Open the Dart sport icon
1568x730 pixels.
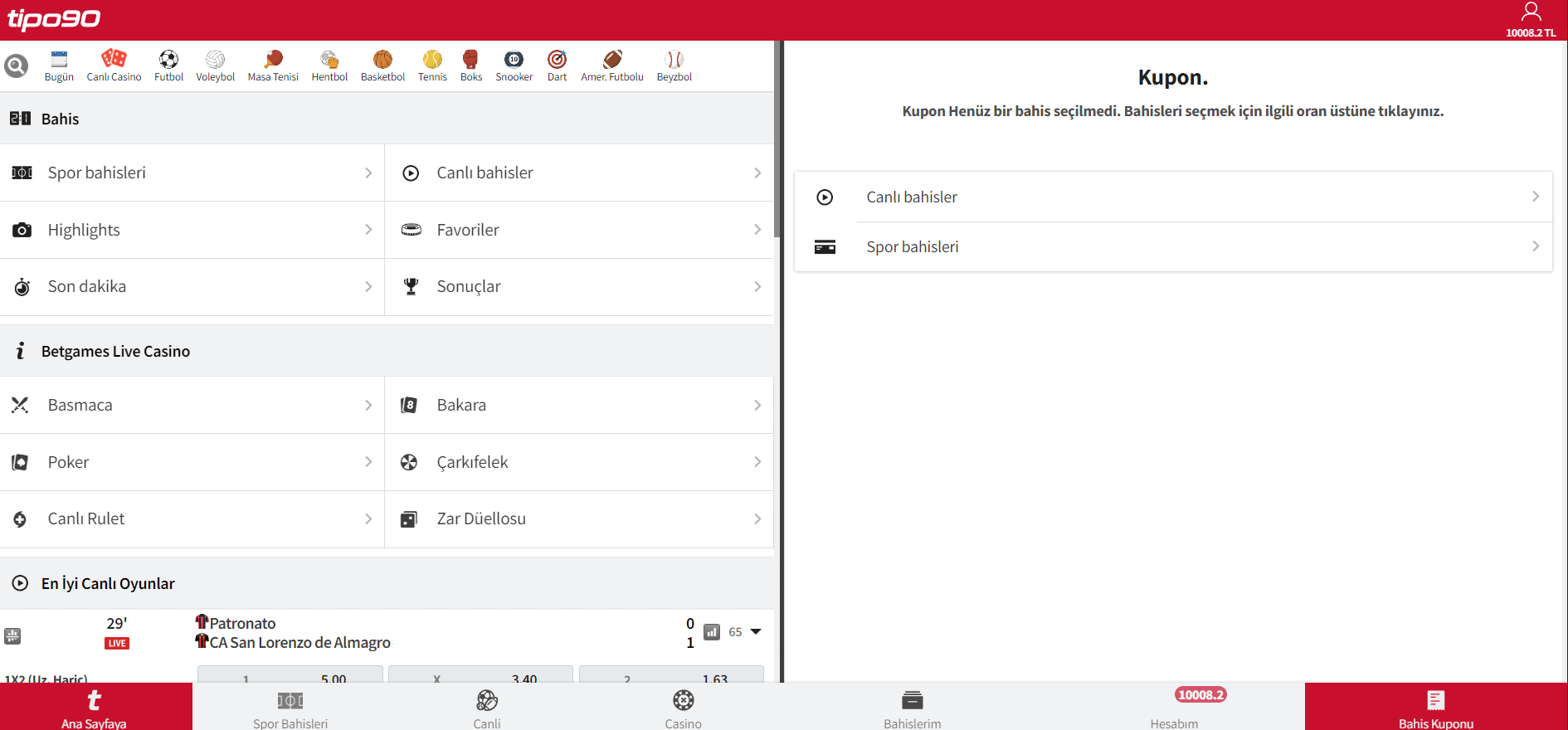click(x=557, y=59)
